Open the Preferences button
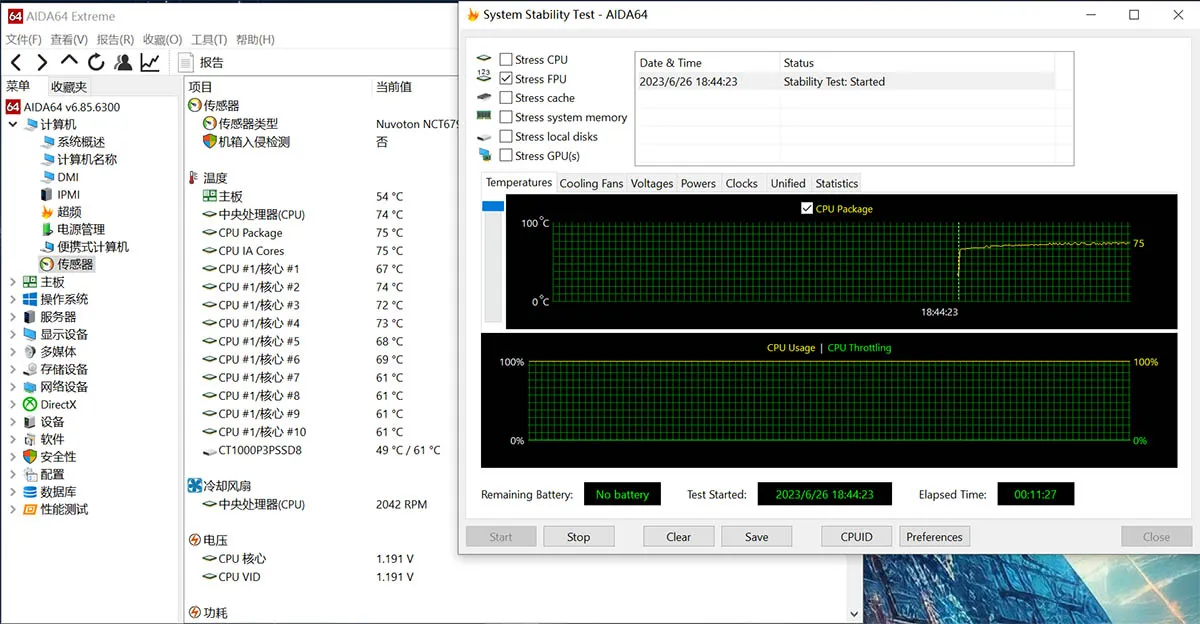1200x624 pixels. pyautogui.click(x=935, y=537)
